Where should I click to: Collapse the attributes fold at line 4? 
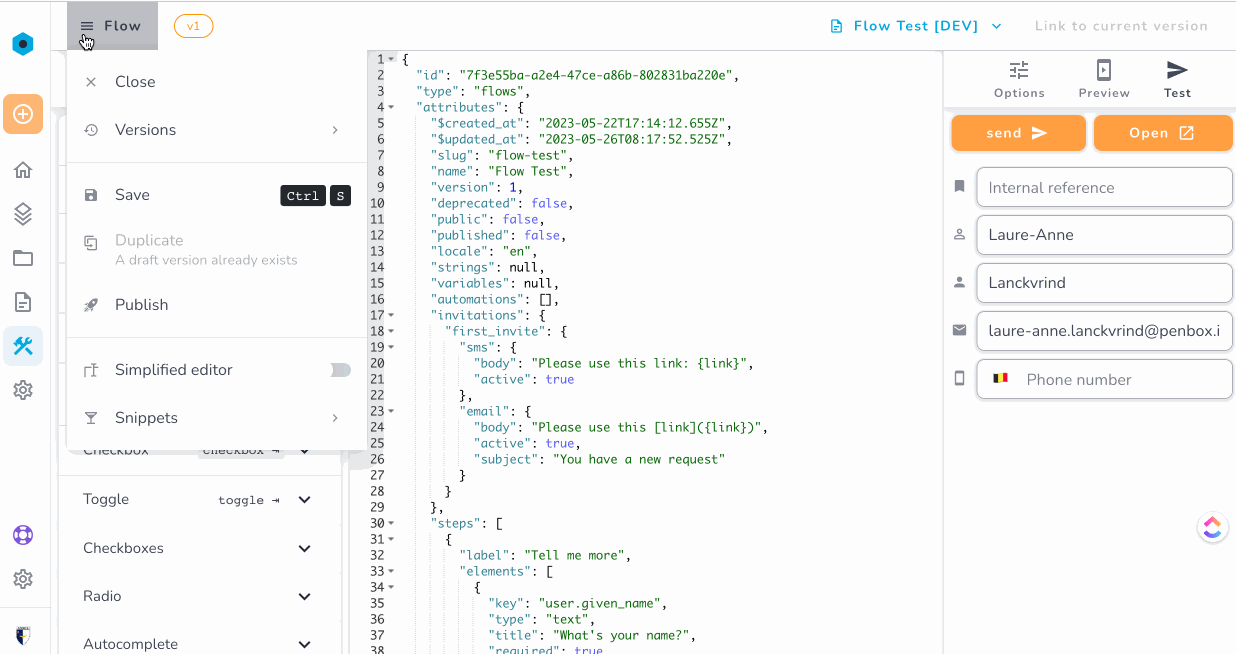pyautogui.click(x=391, y=107)
